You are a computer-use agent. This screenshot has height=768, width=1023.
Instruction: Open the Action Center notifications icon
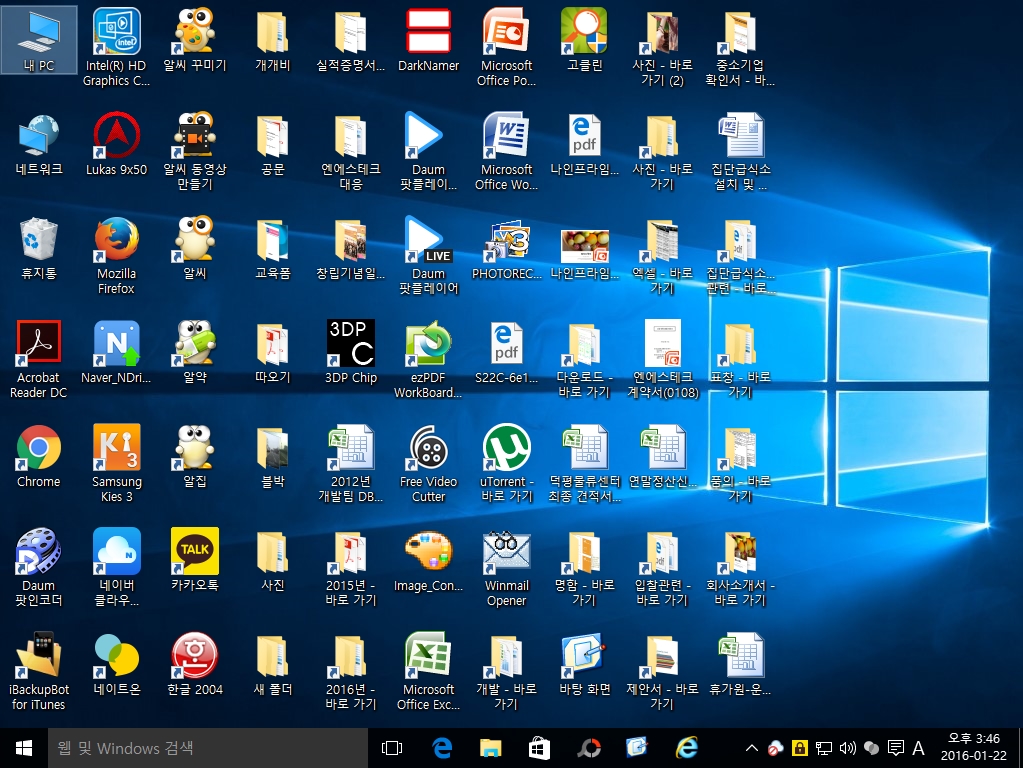click(x=896, y=748)
